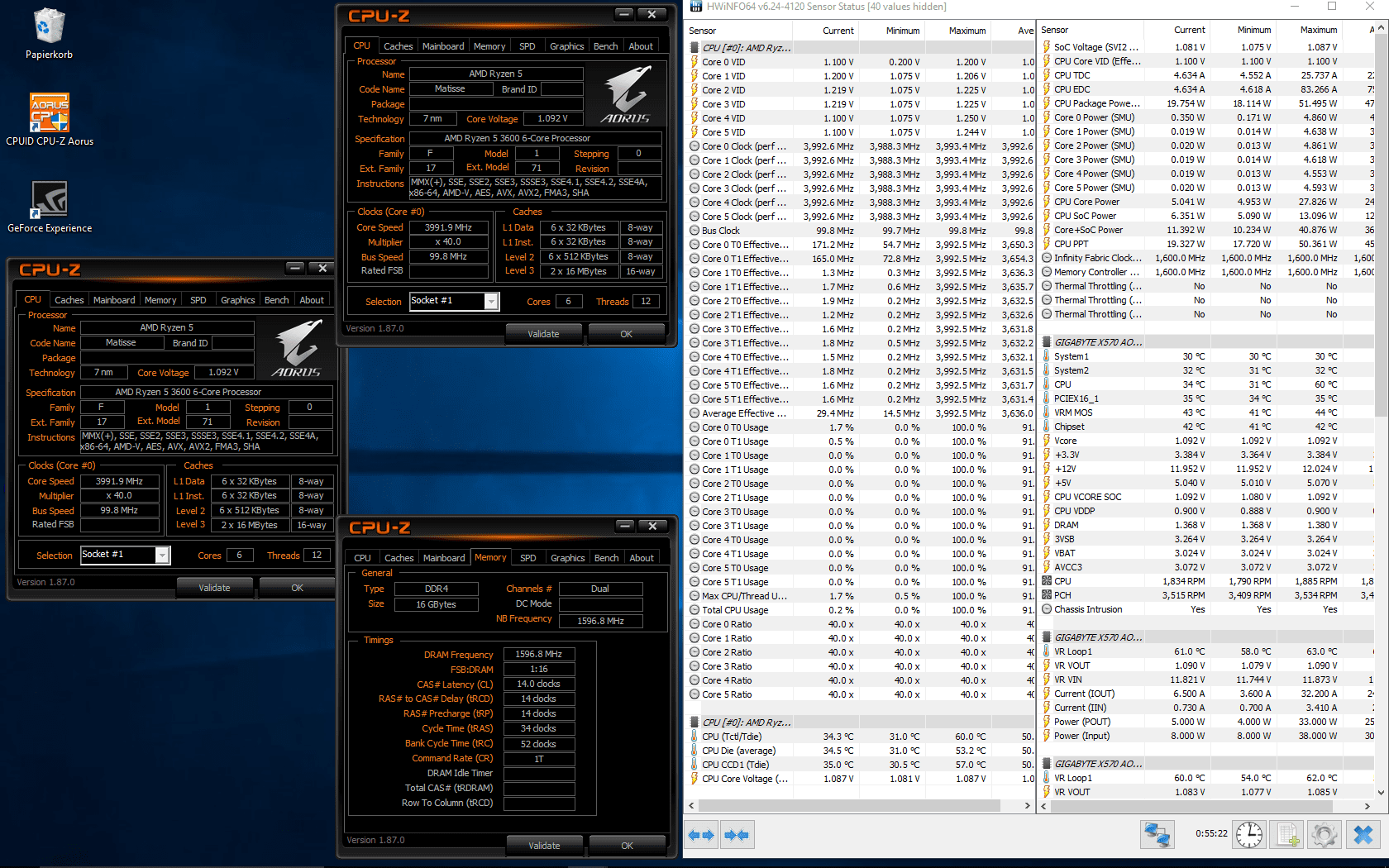Click the chip icon of first CPU [#0] AMD Ryz group
Image resolution: width=1389 pixels, height=868 pixels.
(694, 48)
